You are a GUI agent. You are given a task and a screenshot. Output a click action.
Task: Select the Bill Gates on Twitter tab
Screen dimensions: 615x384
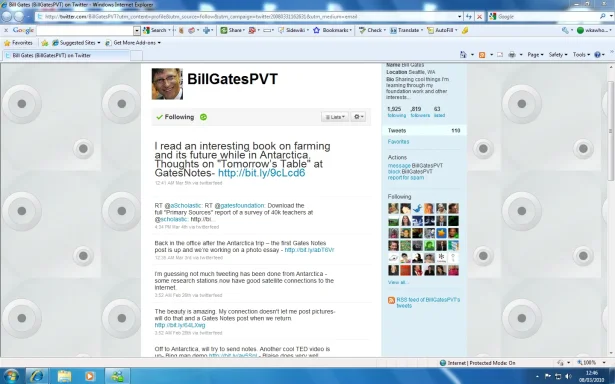(66, 55)
